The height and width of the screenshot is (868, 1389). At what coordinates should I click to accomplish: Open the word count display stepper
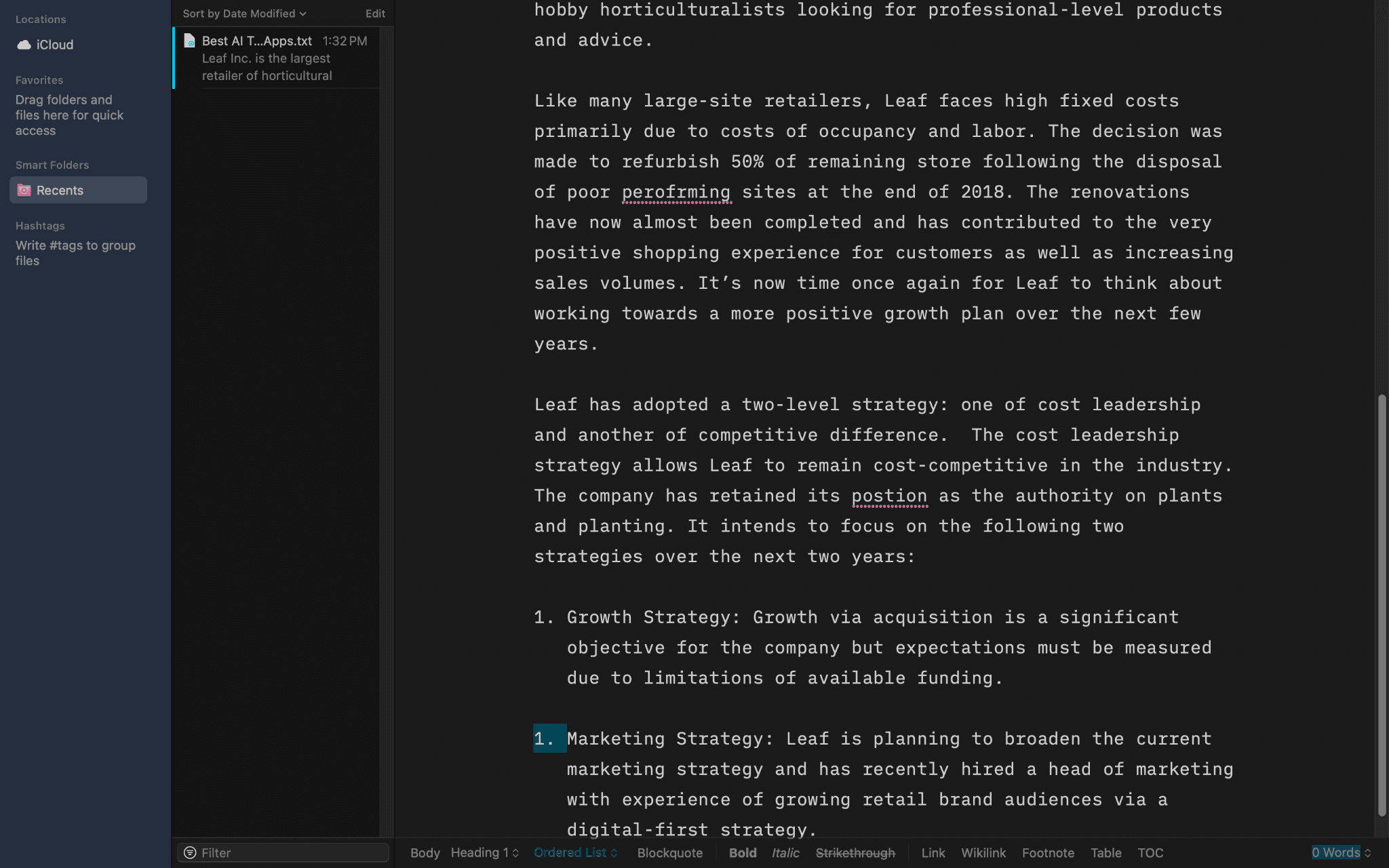point(1339,852)
